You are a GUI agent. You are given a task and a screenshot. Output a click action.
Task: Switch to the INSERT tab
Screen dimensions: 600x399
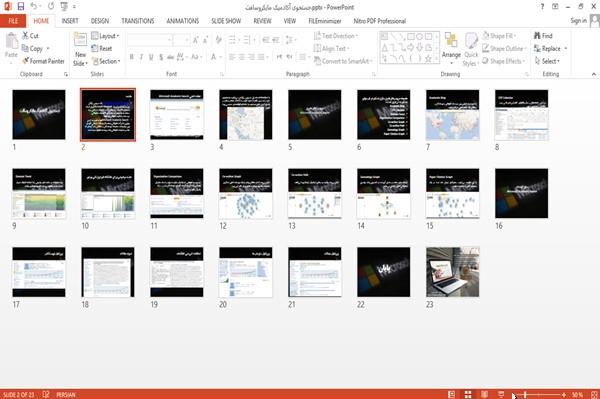coord(70,21)
